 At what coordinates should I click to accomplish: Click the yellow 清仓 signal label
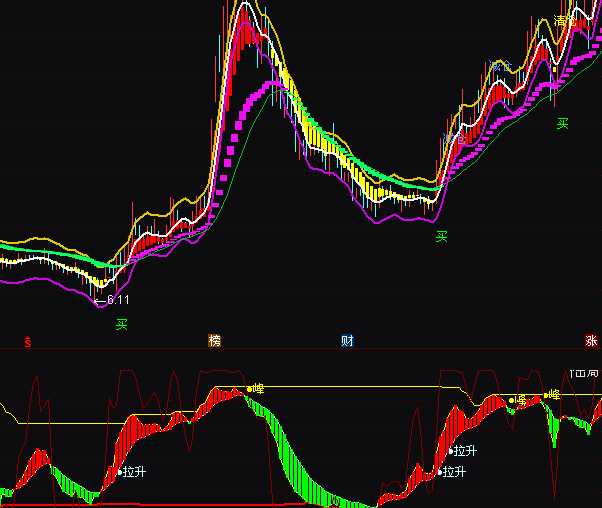click(x=566, y=21)
